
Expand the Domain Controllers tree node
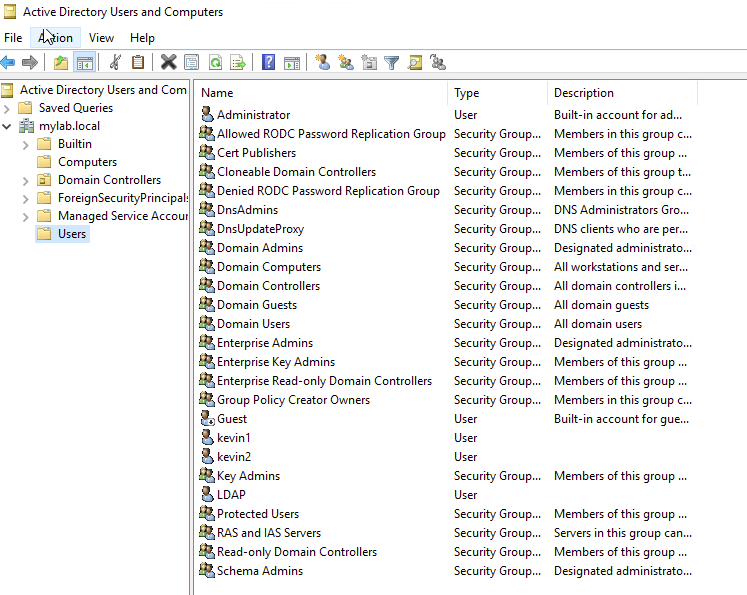[26, 181]
